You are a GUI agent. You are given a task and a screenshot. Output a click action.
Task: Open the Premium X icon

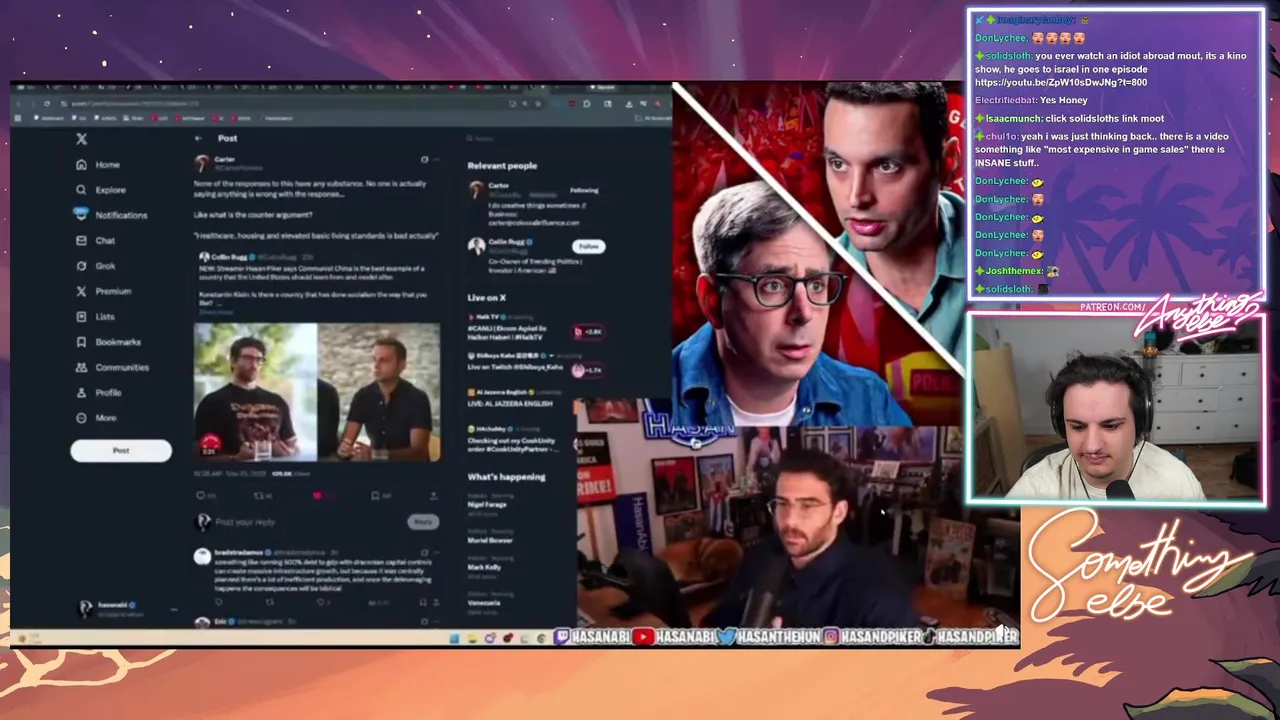point(82,291)
